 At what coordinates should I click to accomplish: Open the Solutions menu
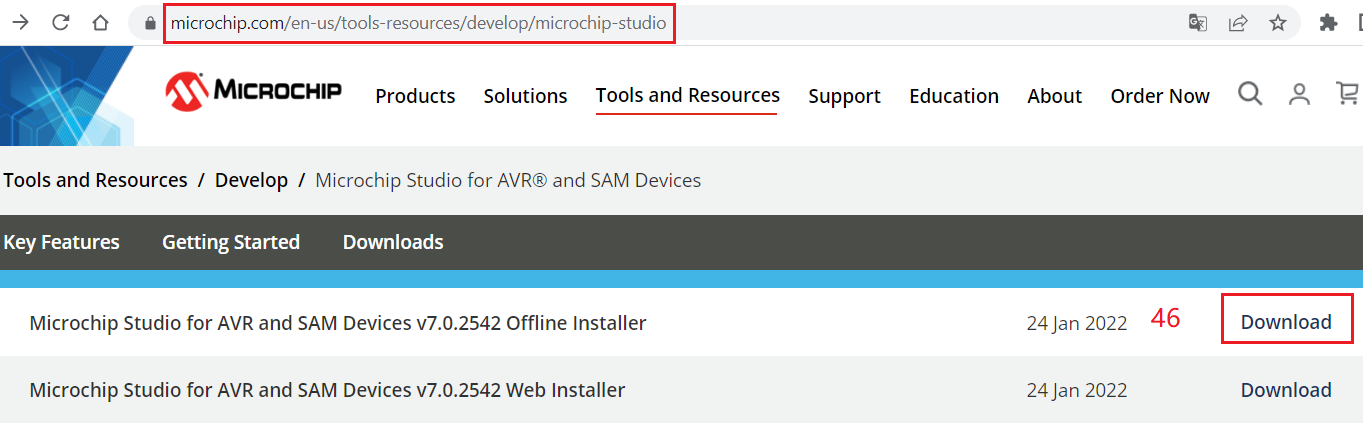[525, 96]
